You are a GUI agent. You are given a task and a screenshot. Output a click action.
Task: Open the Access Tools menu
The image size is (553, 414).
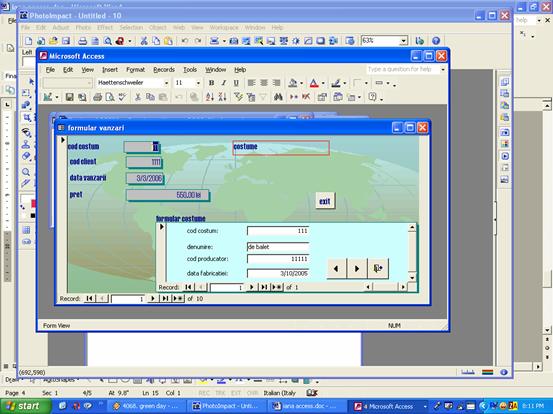(190, 70)
